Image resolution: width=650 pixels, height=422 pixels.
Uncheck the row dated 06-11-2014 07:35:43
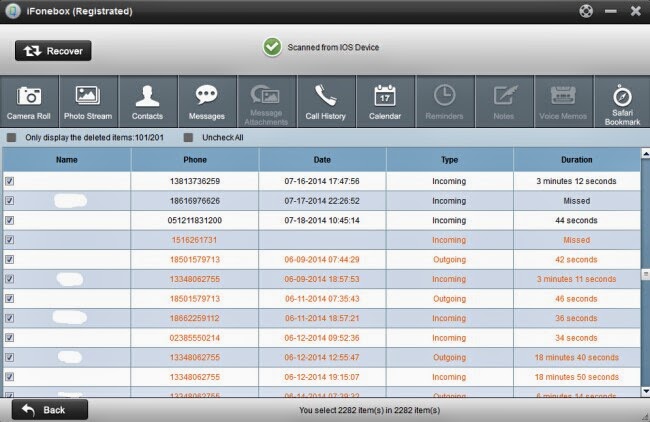[x=10, y=298]
